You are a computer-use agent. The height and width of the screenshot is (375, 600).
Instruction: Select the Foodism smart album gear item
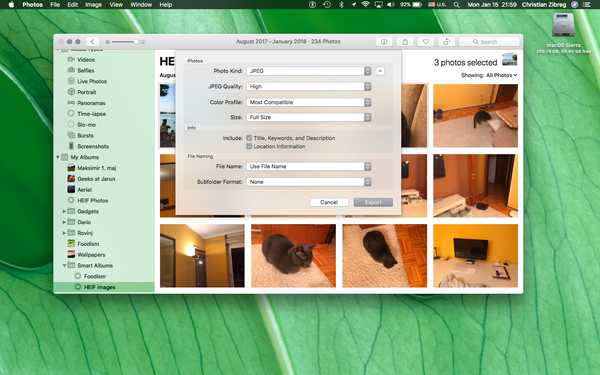click(x=95, y=276)
